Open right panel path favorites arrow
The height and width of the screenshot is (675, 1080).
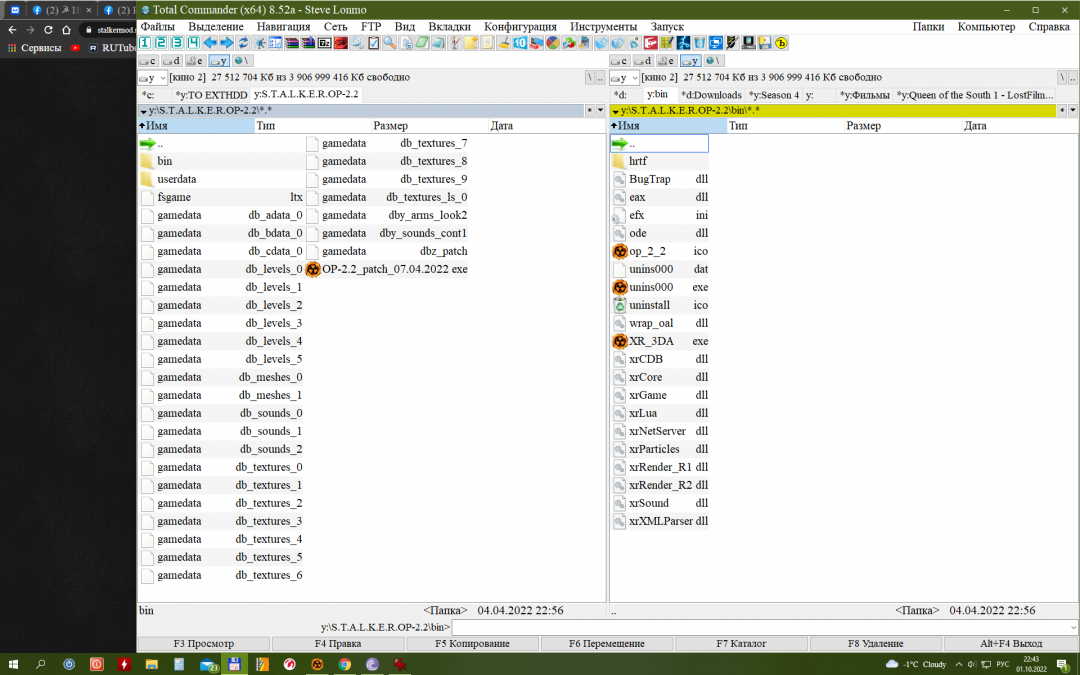pos(615,111)
